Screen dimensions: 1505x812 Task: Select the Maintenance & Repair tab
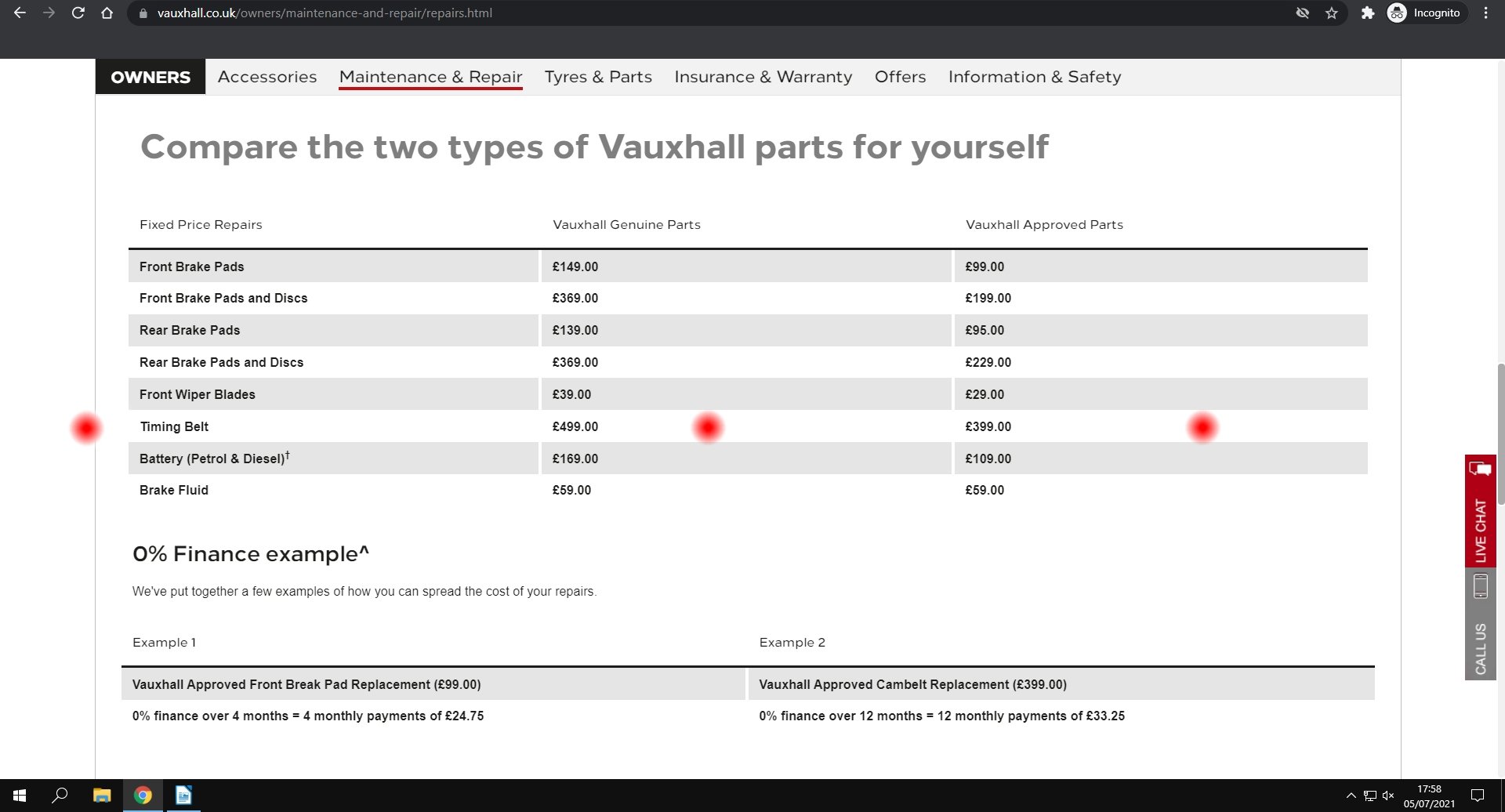click(x=430, y=77)
